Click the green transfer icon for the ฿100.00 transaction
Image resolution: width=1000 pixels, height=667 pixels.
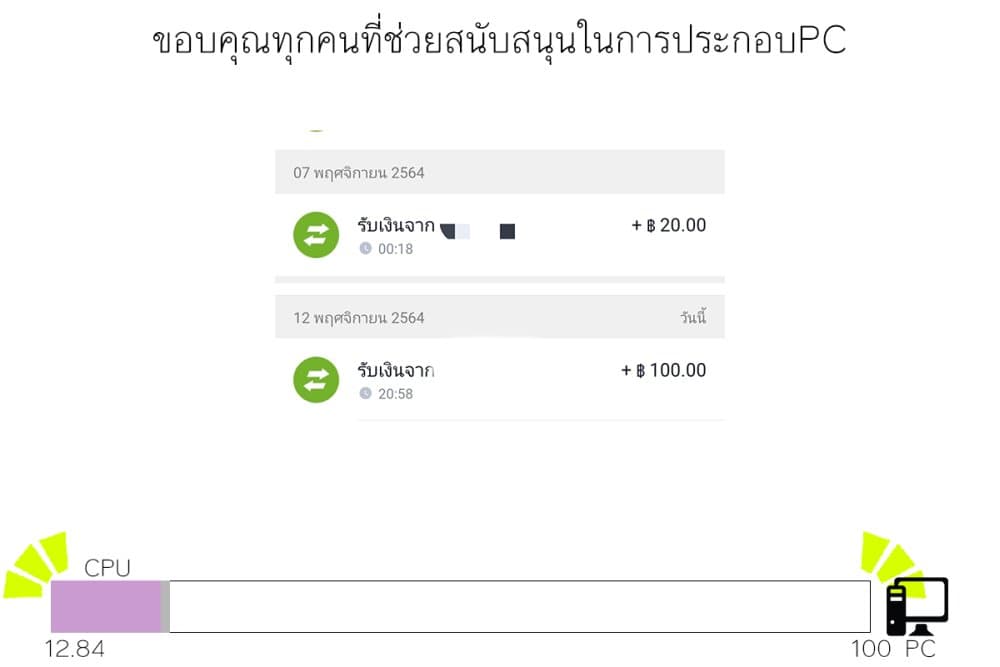point(316,379)
